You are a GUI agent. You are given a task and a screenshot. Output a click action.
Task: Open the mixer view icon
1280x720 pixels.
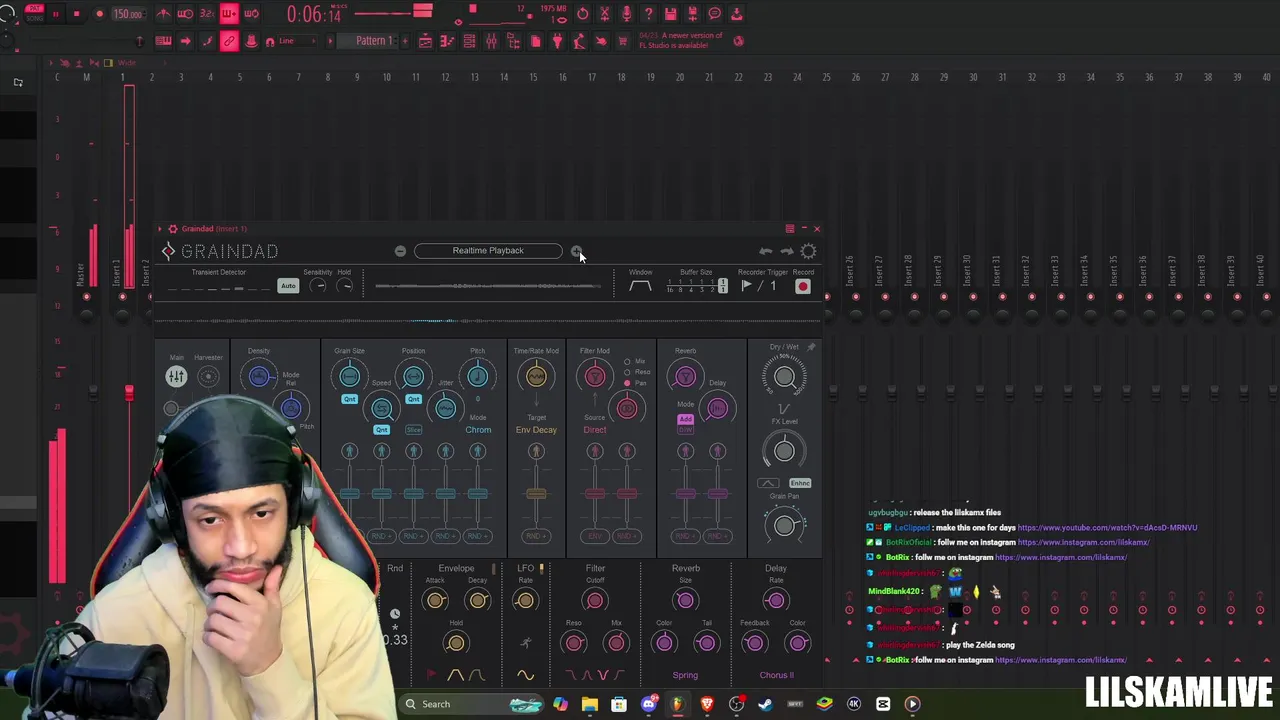point(492,41)
